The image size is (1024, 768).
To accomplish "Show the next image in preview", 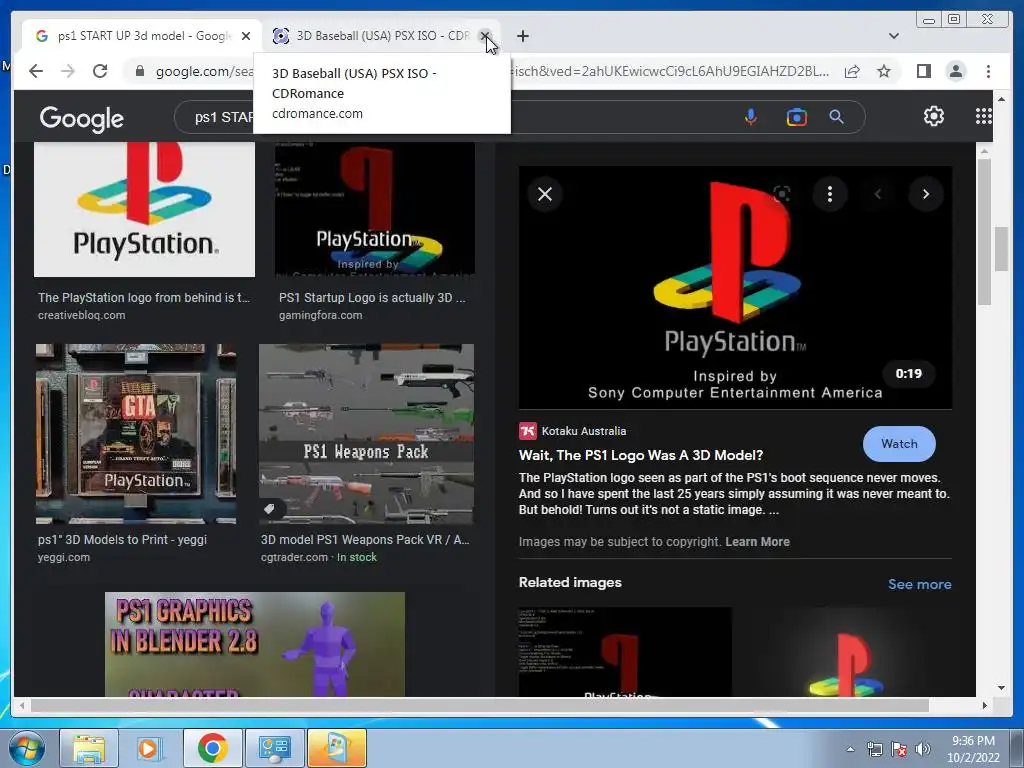I will (925, 194).
